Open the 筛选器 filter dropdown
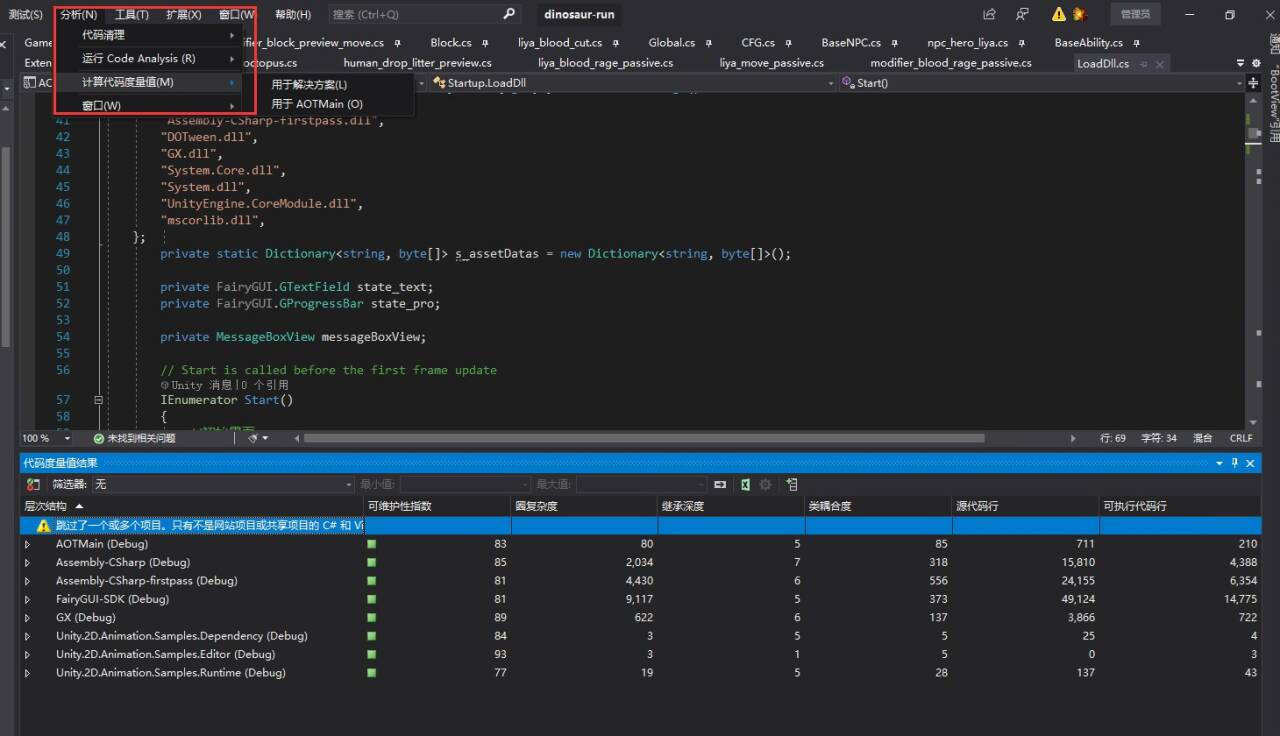The height and width of the screenshot is (736, 1280). pos(223,484)
